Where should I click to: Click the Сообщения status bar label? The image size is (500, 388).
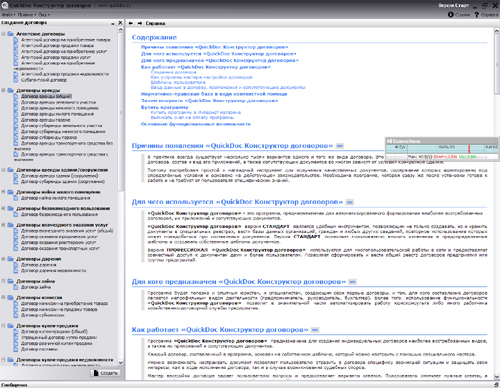tap(14, 385)
